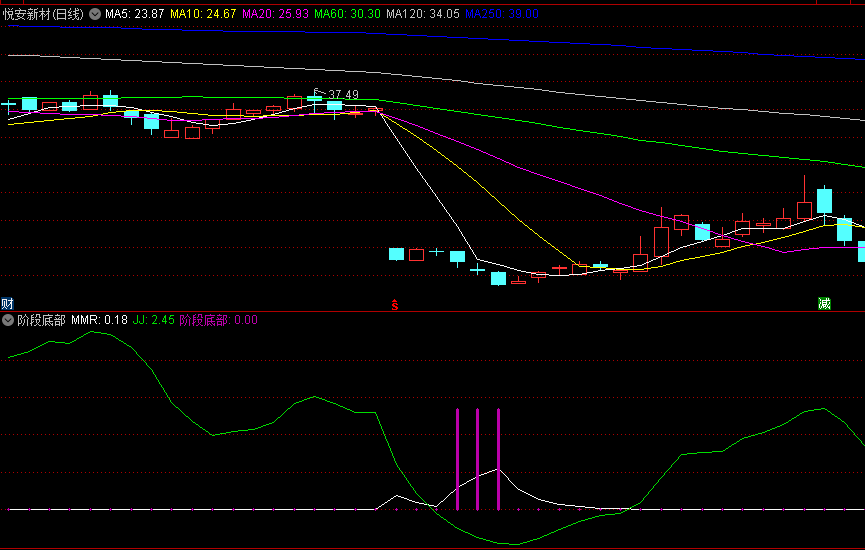Select the 悦安新材(日线) chart title
This screenshot has height=550, width=865.
coord(44,14)
